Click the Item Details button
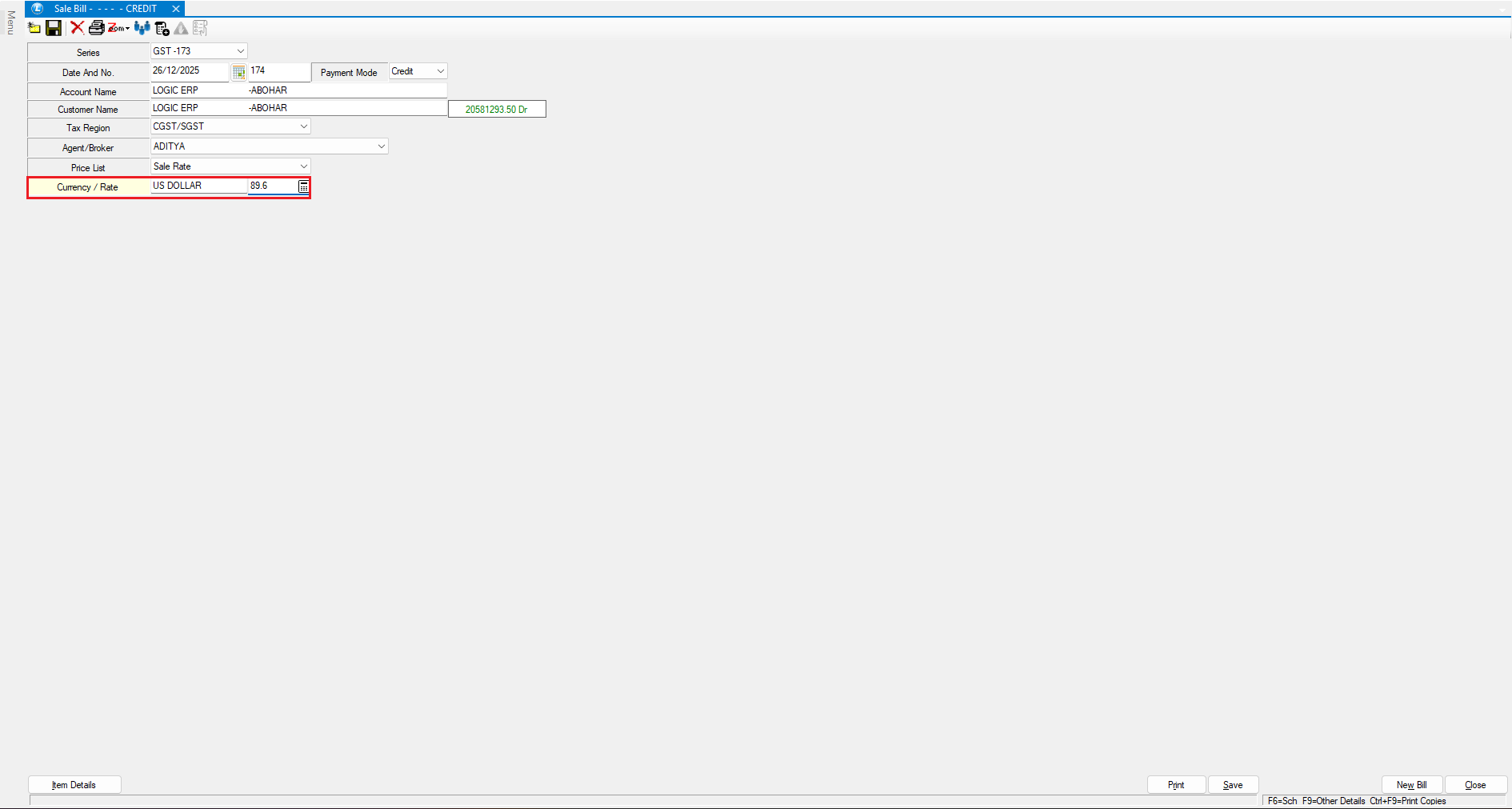The width and height of the screenshot is (1512, 809). pyautogui.click(x=74, y=785)
